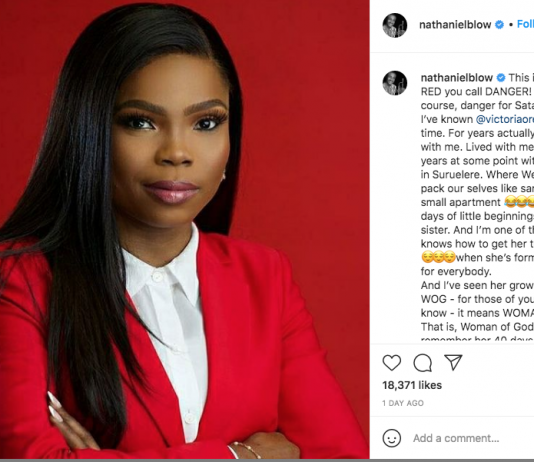Click the nathanielblow header profile avatar
The height and width of the screenshot is (462, 534).
click(x=395, y=25)
